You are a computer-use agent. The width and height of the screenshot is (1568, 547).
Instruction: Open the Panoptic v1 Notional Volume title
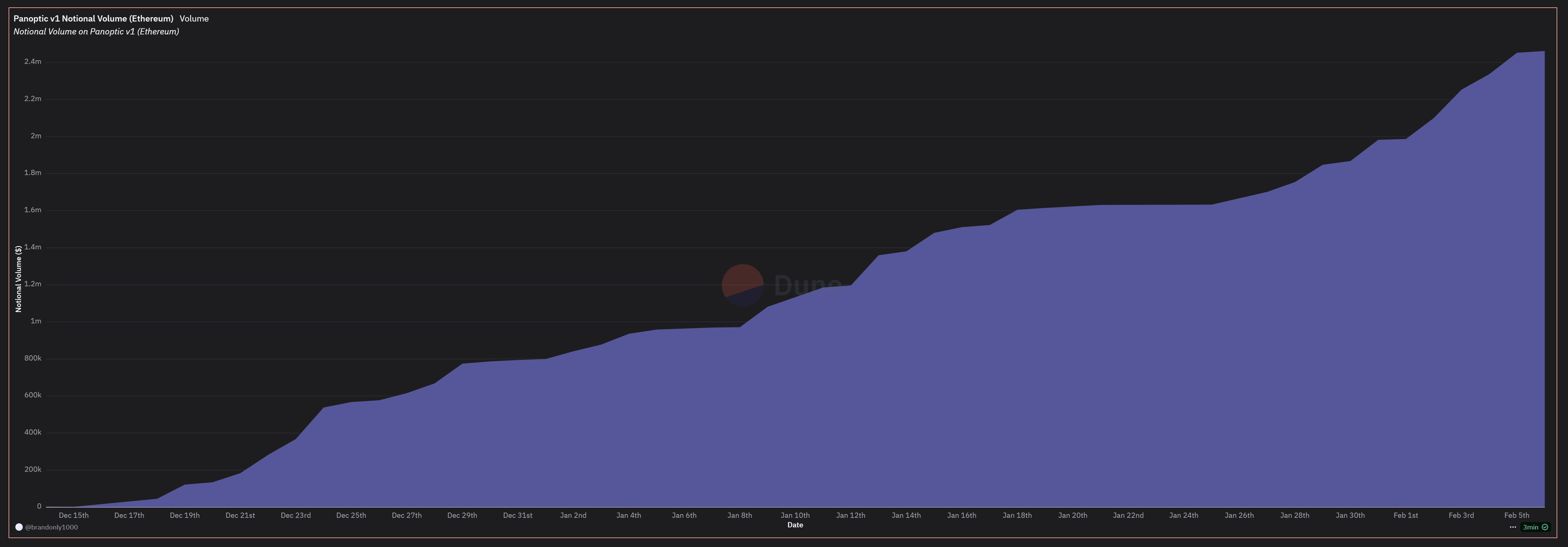pos(93,19)
